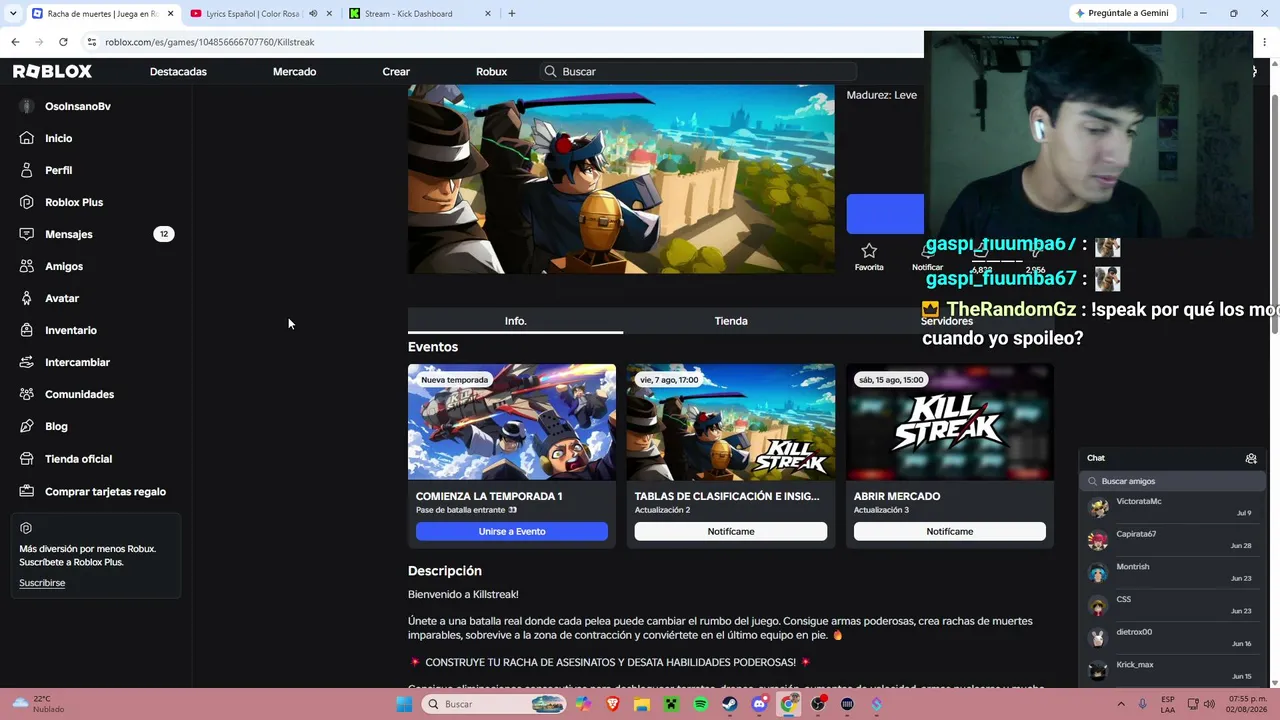The image size is (1280, 720).
Task: Mark the game as Favorita with the star
Action: pos(869,256)
